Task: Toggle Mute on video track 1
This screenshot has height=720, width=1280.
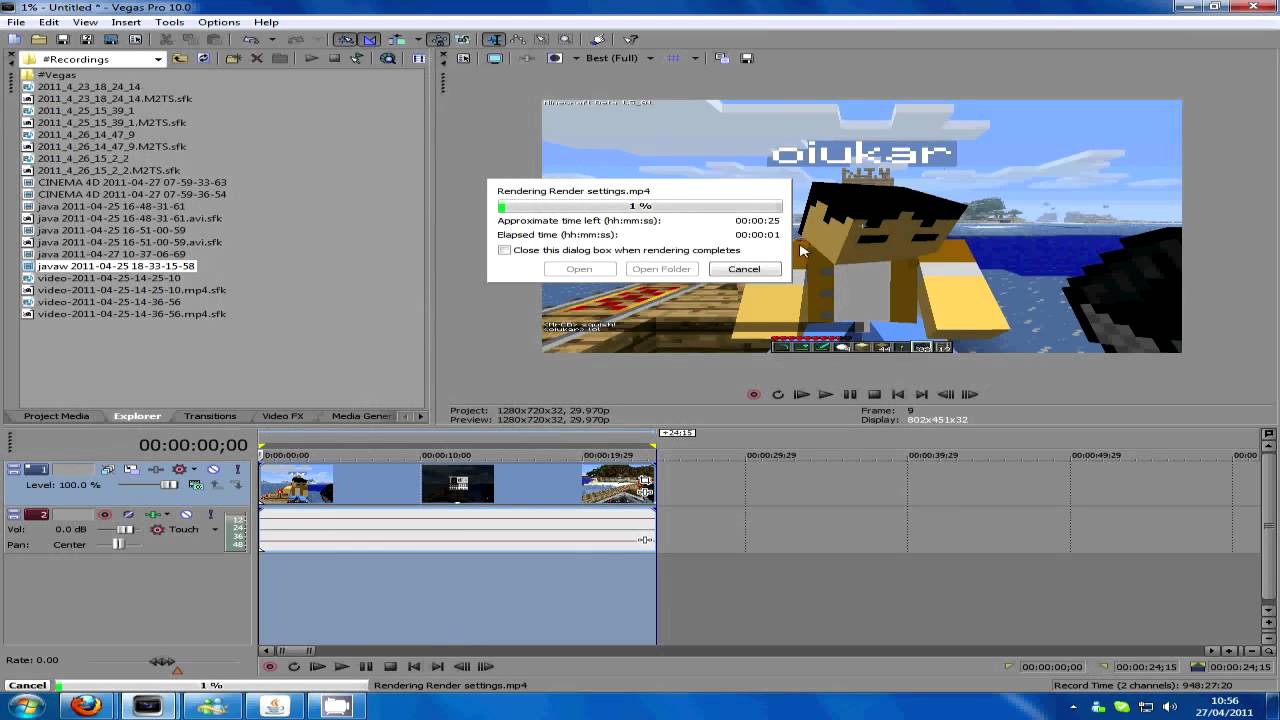Action: (x=213, y=469)
